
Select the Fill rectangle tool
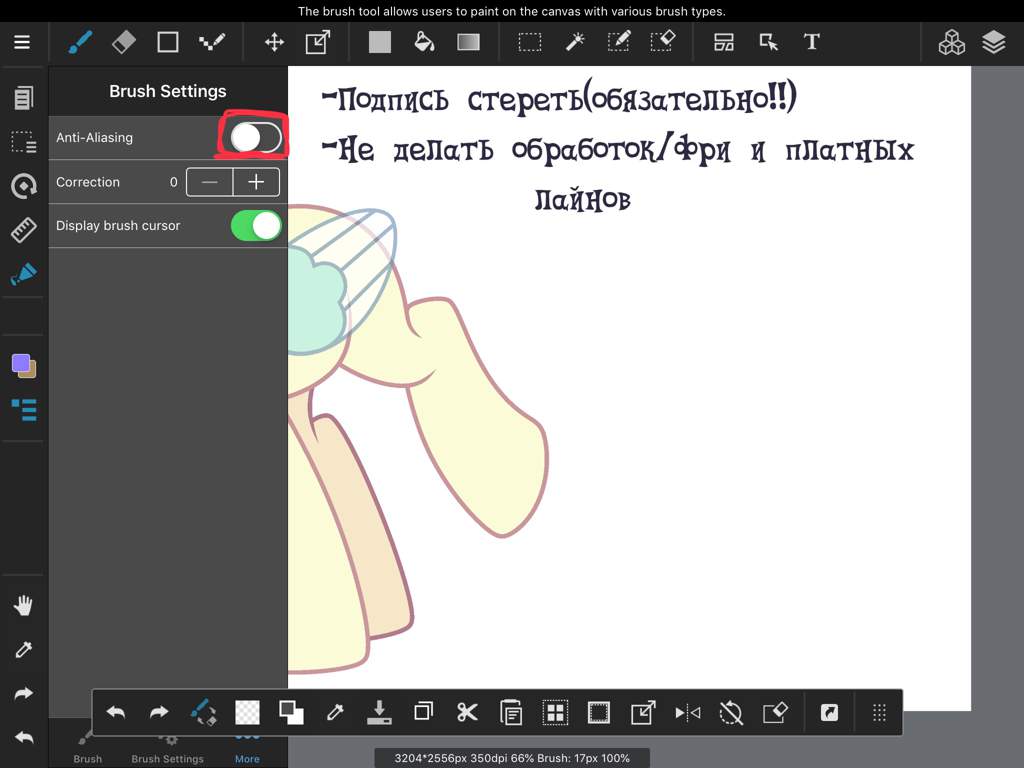[380, 42]
